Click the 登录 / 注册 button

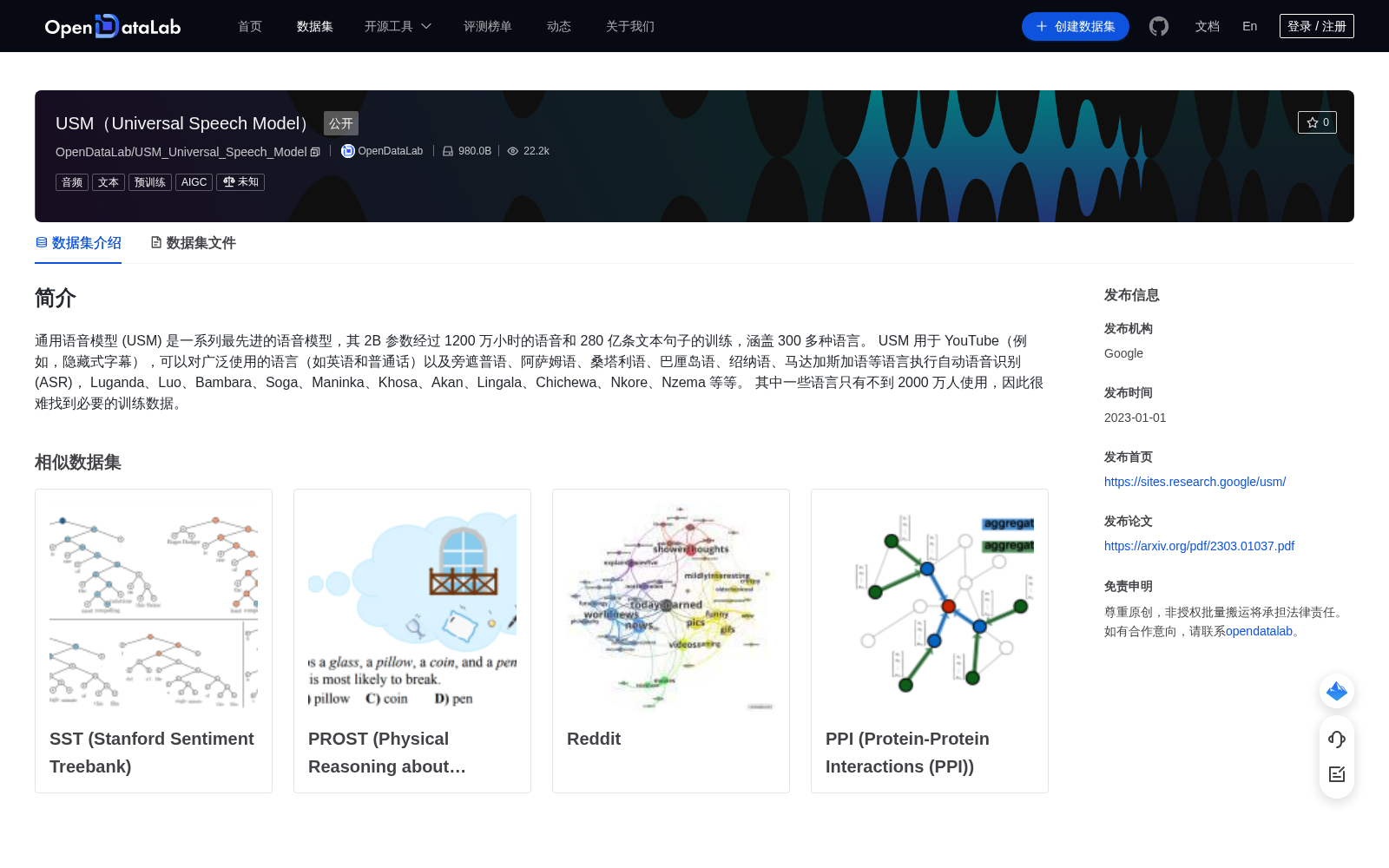point(1317,26)
